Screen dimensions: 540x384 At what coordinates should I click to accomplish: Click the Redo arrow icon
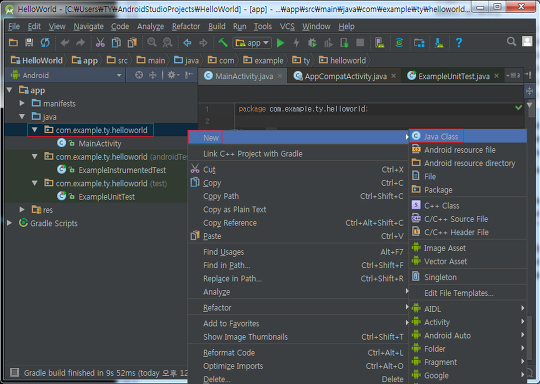click(80, 43)
